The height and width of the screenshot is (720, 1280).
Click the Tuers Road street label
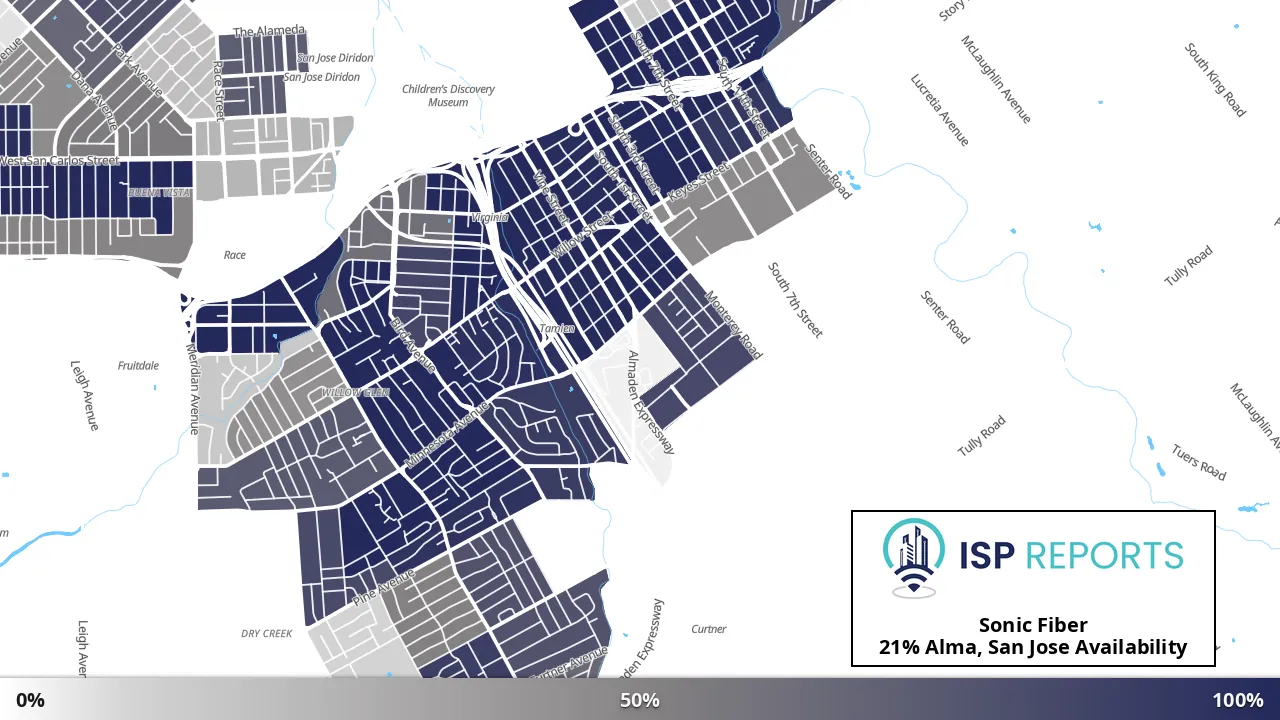1198,462
